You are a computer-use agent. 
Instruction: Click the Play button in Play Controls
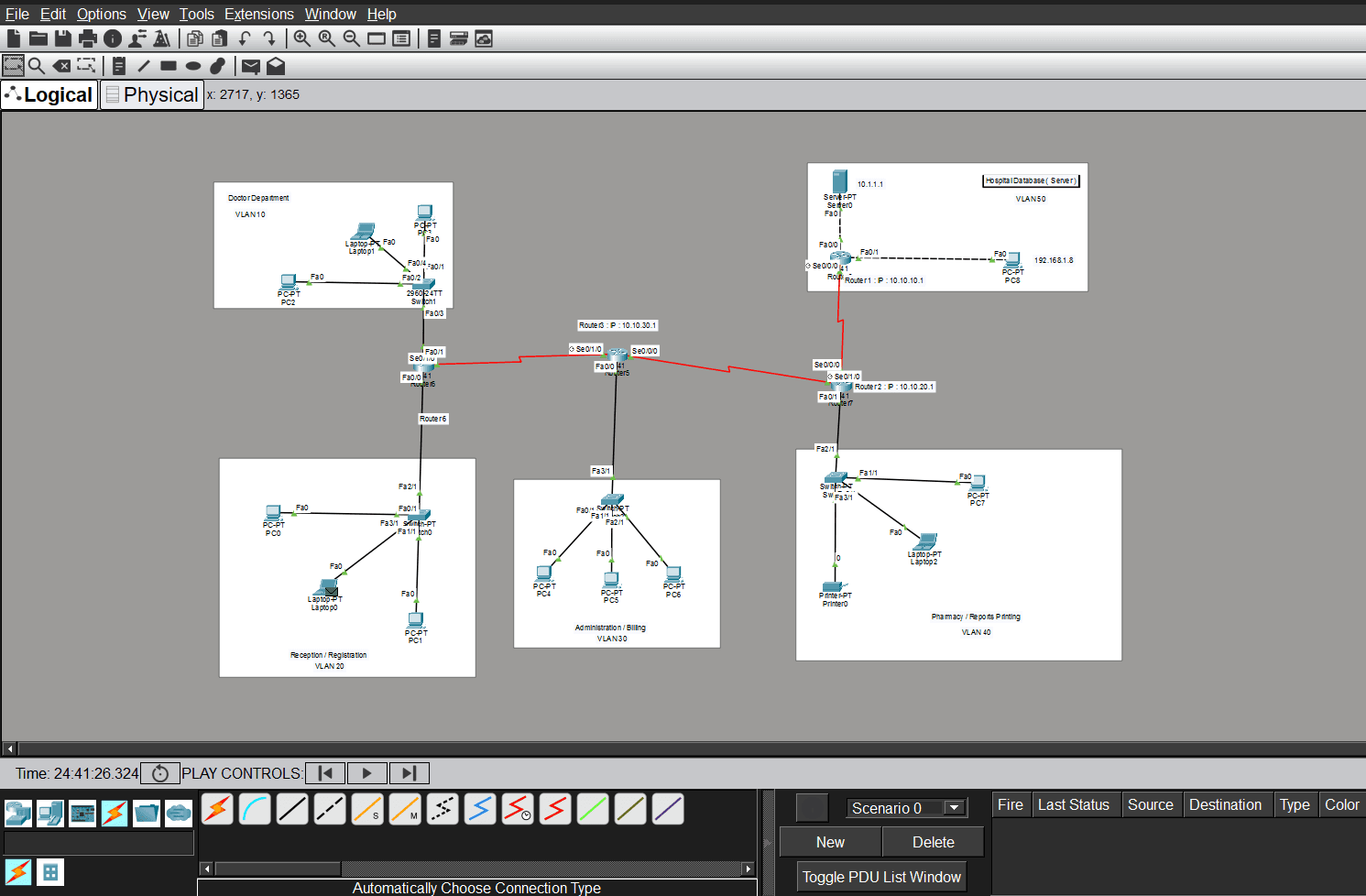coord(367,773)
